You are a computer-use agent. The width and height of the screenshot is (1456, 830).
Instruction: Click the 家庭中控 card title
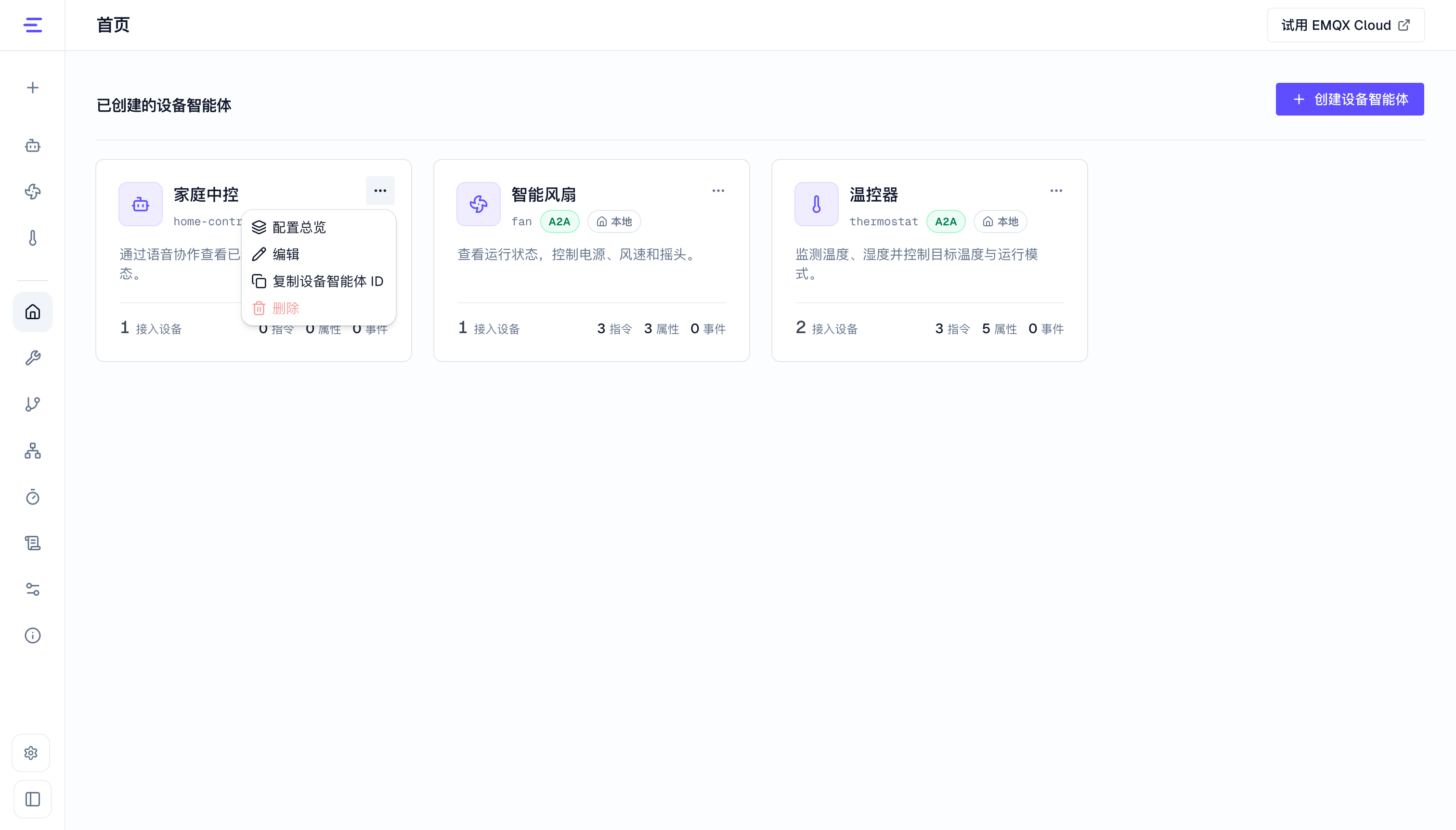[206, 195]
